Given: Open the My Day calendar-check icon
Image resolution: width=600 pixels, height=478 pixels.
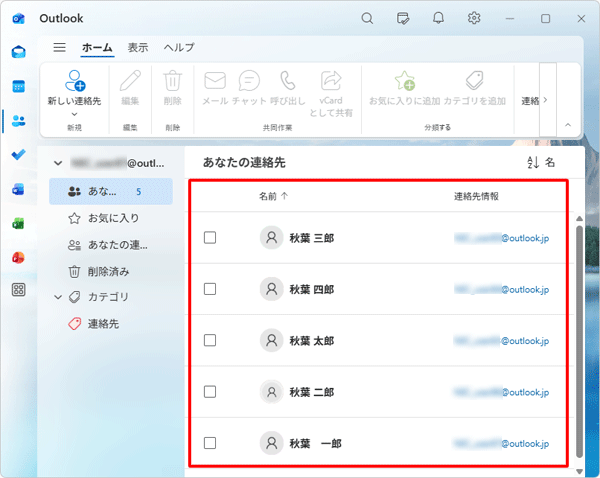Looking at the screenshot, I should [403, 18].
